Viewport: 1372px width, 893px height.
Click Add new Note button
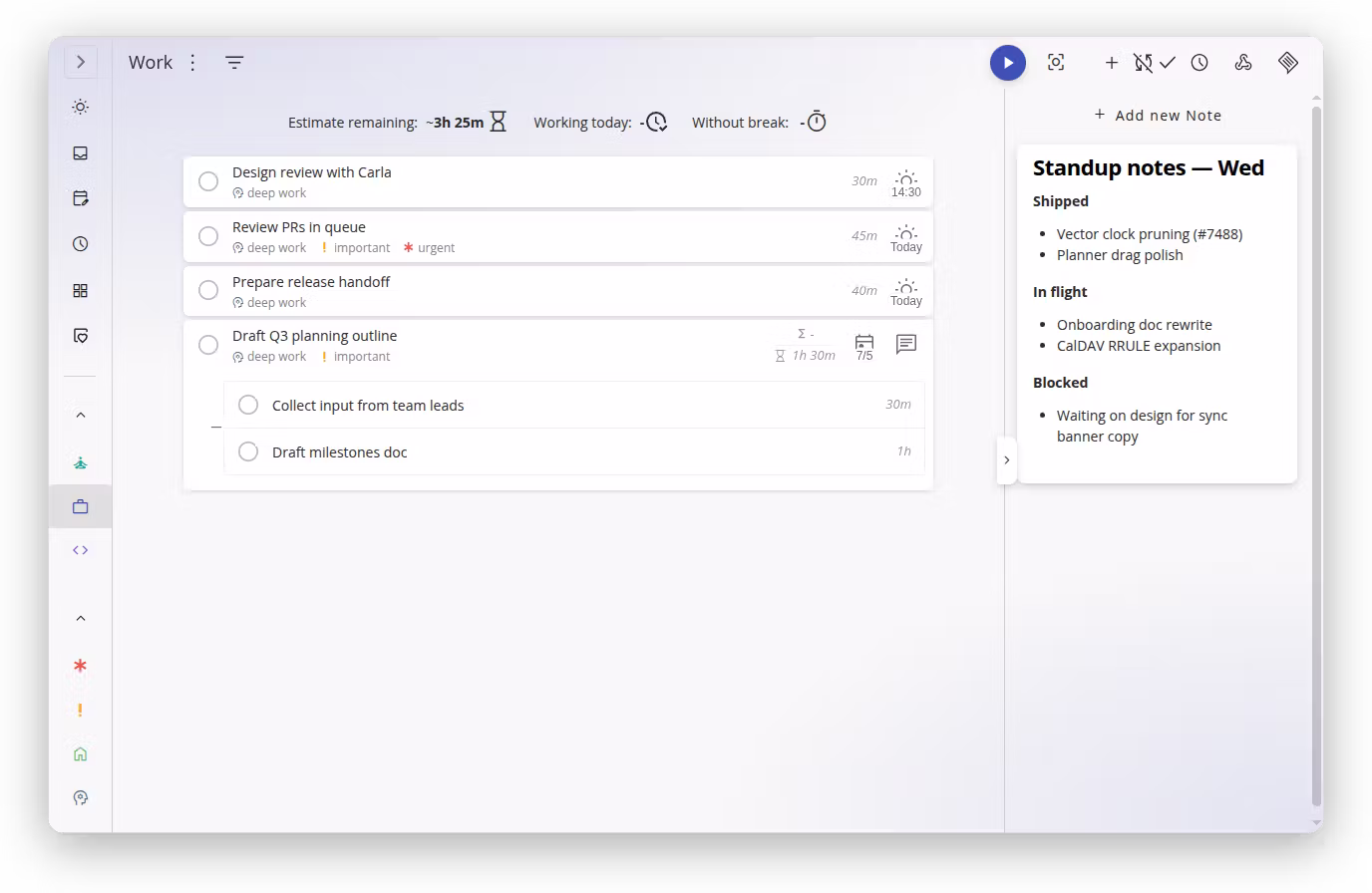pyautogui.click(x=1158, y=116)
